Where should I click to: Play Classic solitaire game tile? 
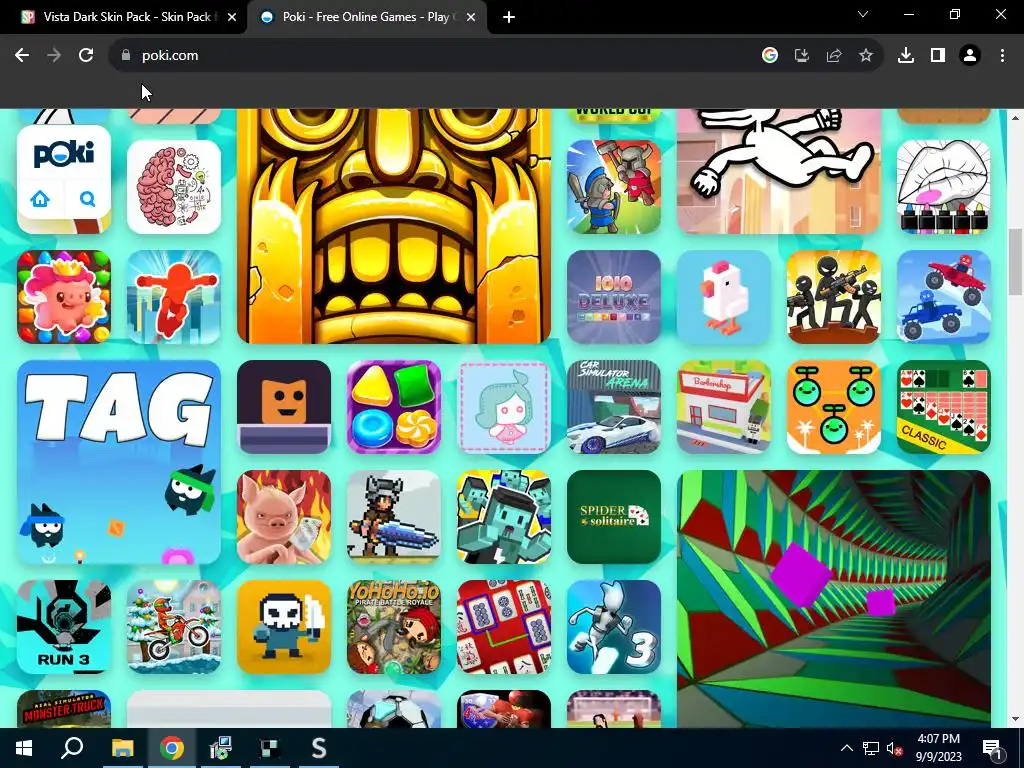[944, 407]
